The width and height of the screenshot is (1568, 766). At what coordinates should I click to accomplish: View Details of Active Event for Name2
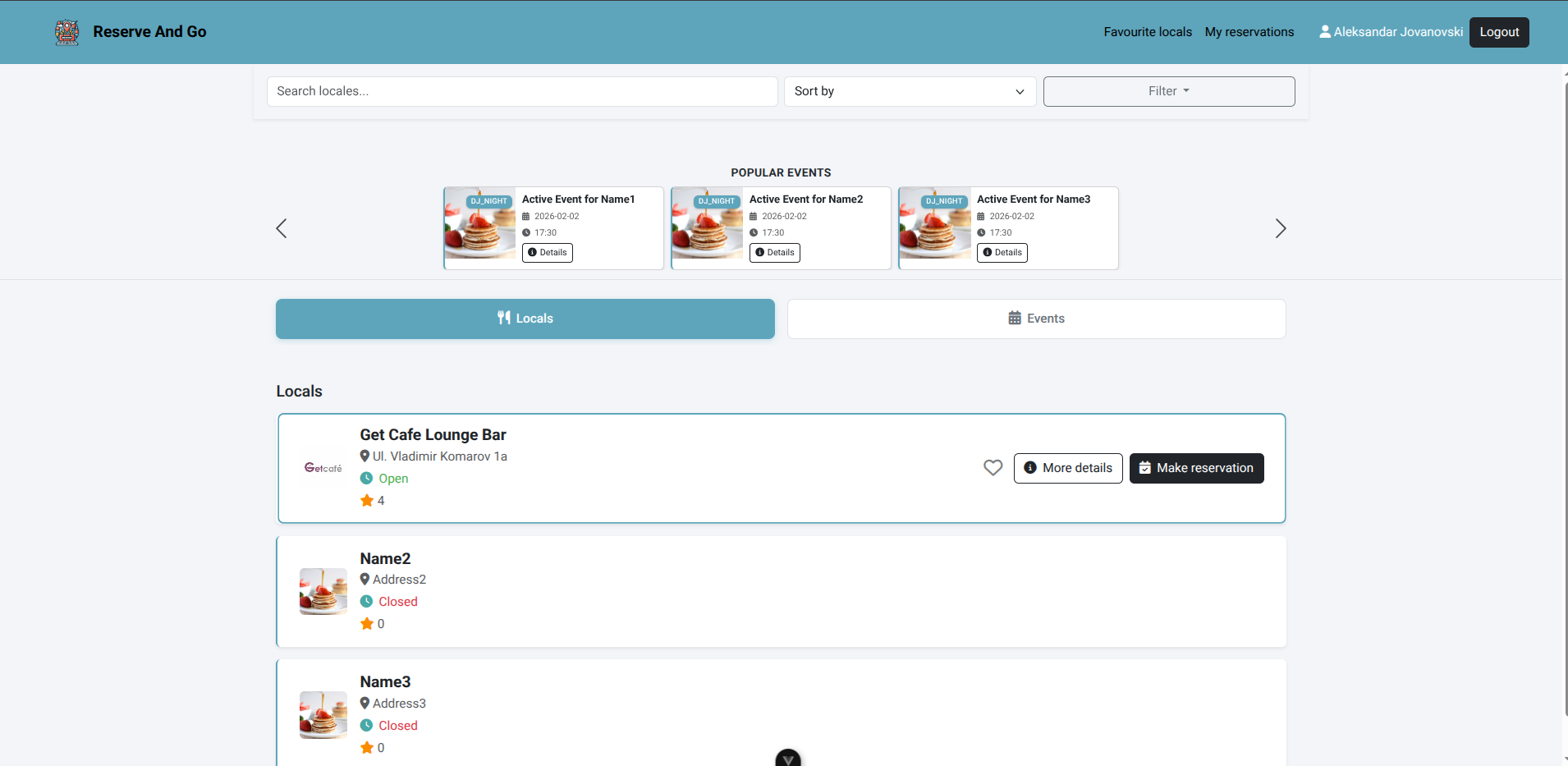(774, 253)
